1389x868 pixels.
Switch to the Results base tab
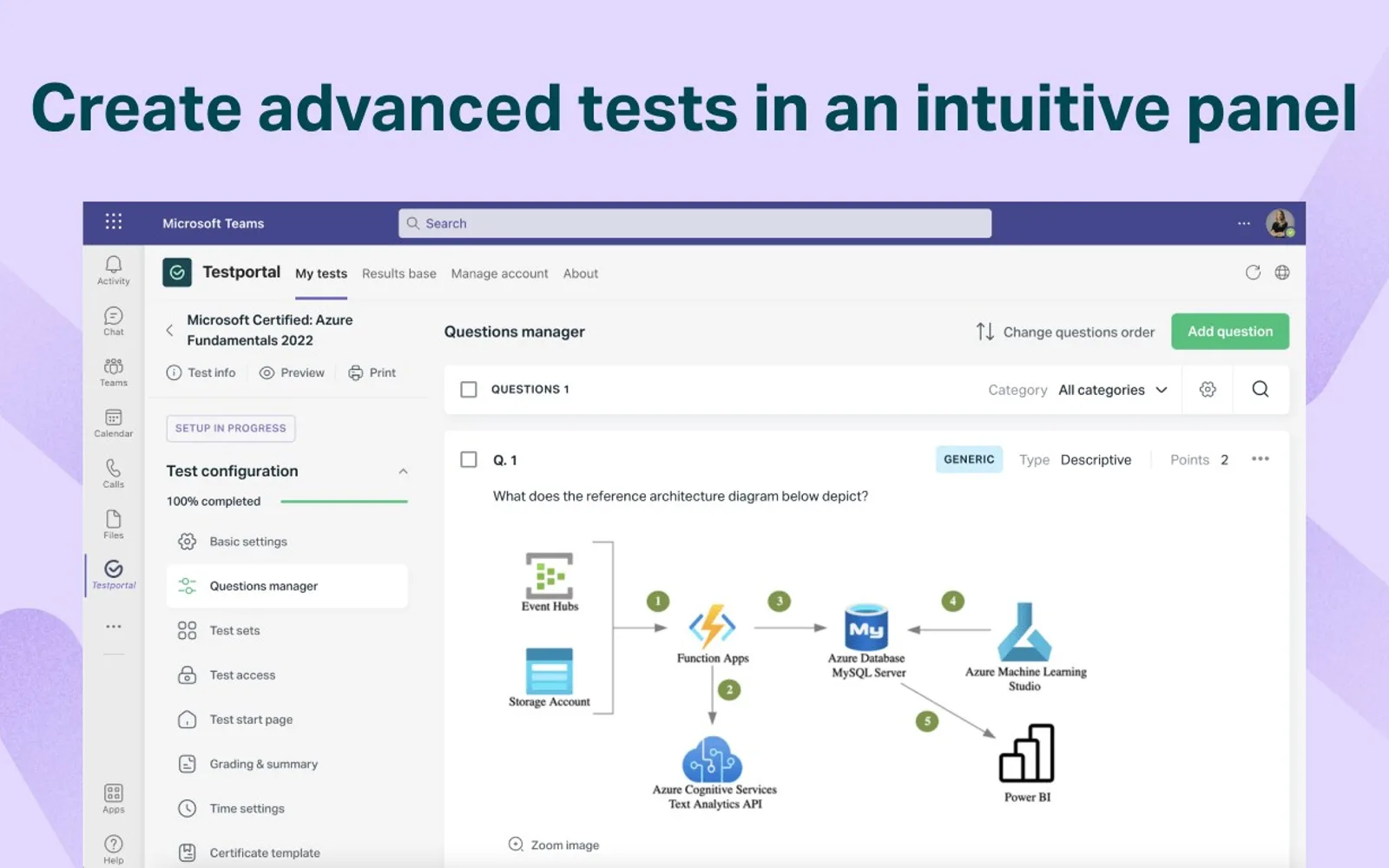[399, 273]
